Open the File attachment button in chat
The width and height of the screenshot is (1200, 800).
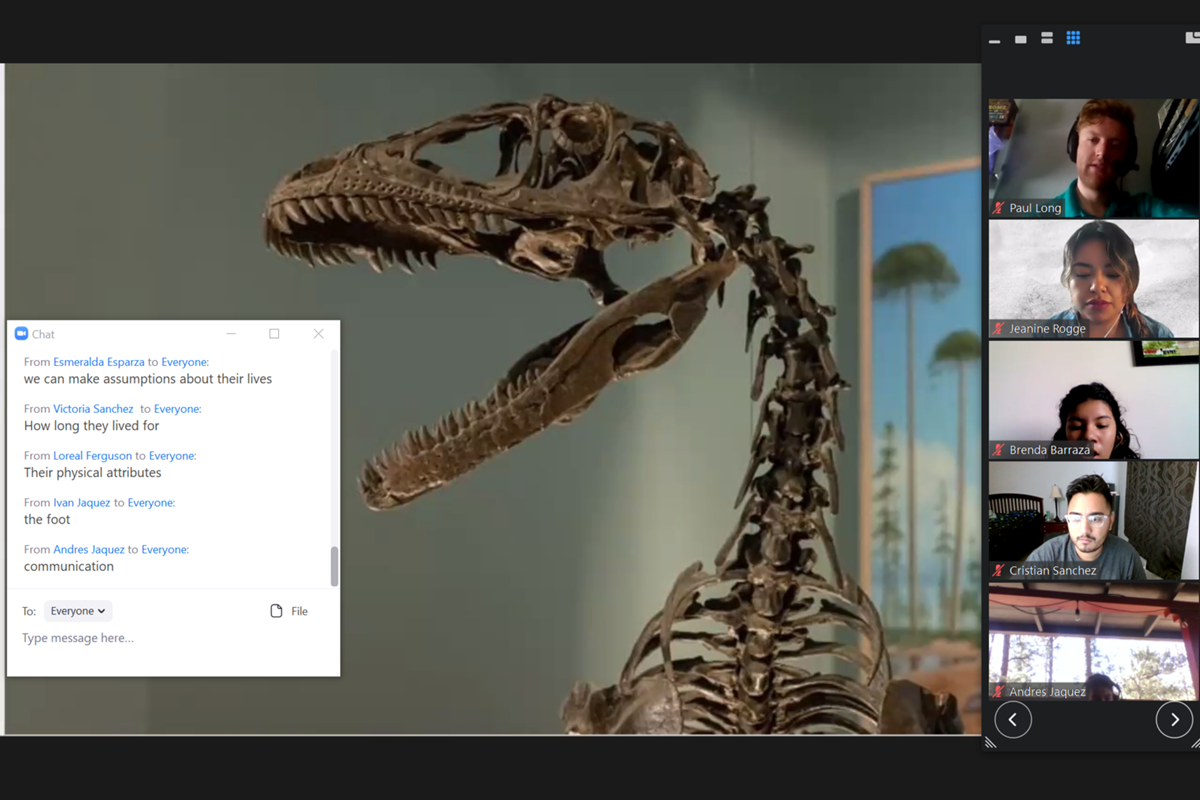pyautogui.click(x=289, y=611)
